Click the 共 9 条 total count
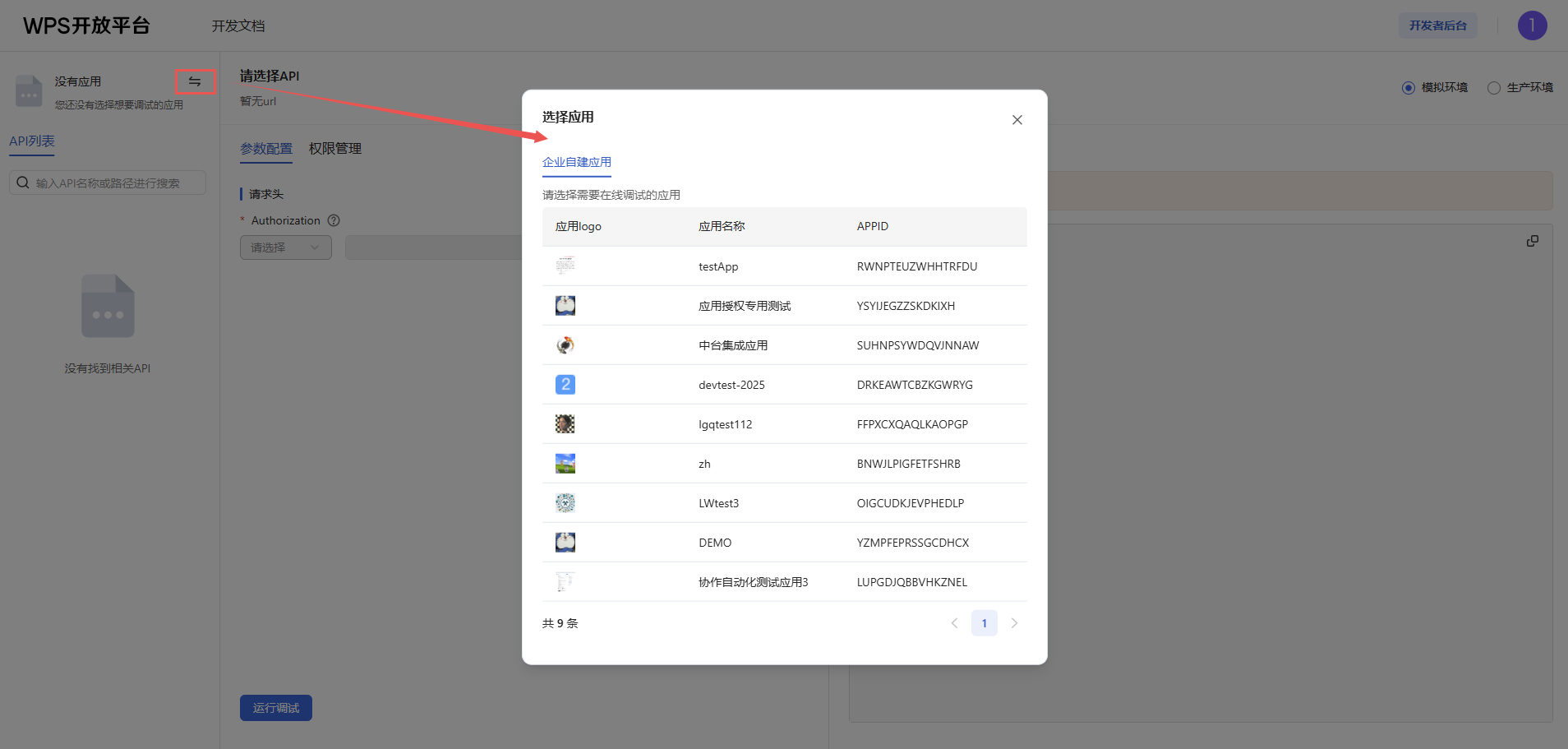 pyautogui.click(x=560, y=623)
